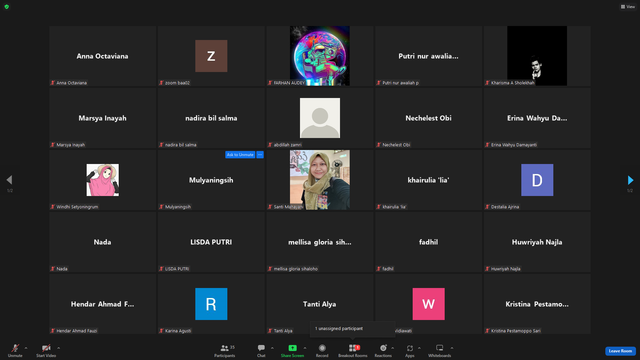Viewport: 640px width, 360px height.
Task: Select Hendar Ahmad Fauzi's tile
Action: [x=102, y=304]
